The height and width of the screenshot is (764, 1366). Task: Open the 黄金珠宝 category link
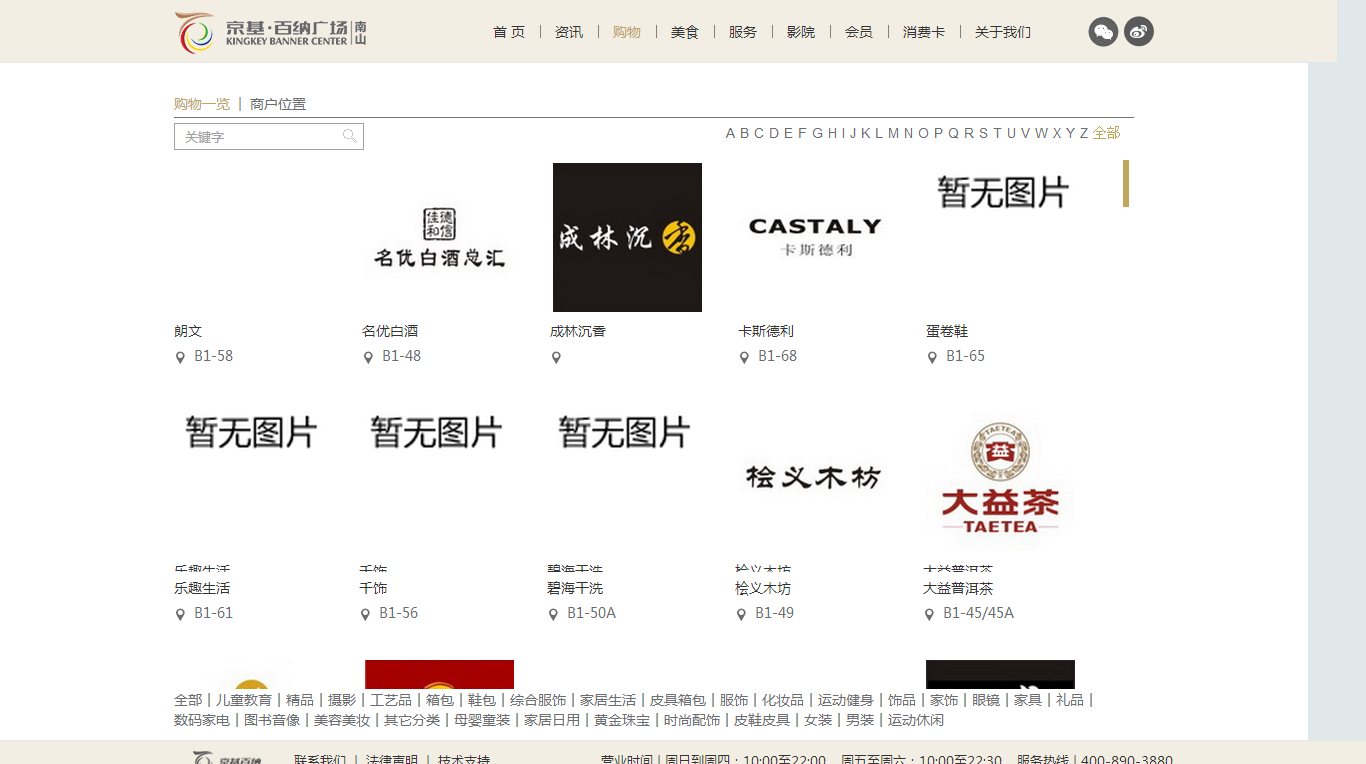pyautogui.click(x=620, y=719)
